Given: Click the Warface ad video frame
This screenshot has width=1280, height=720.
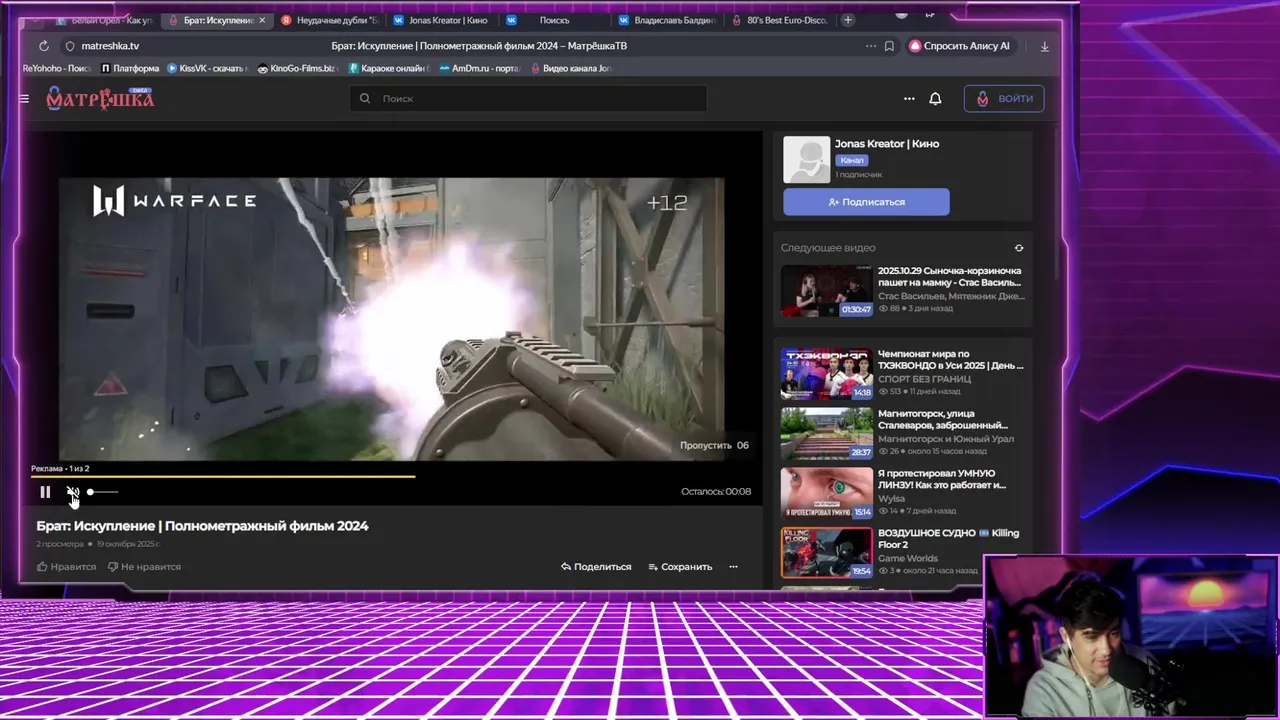Looking at the screenshot, I should [x=391, y=319].
